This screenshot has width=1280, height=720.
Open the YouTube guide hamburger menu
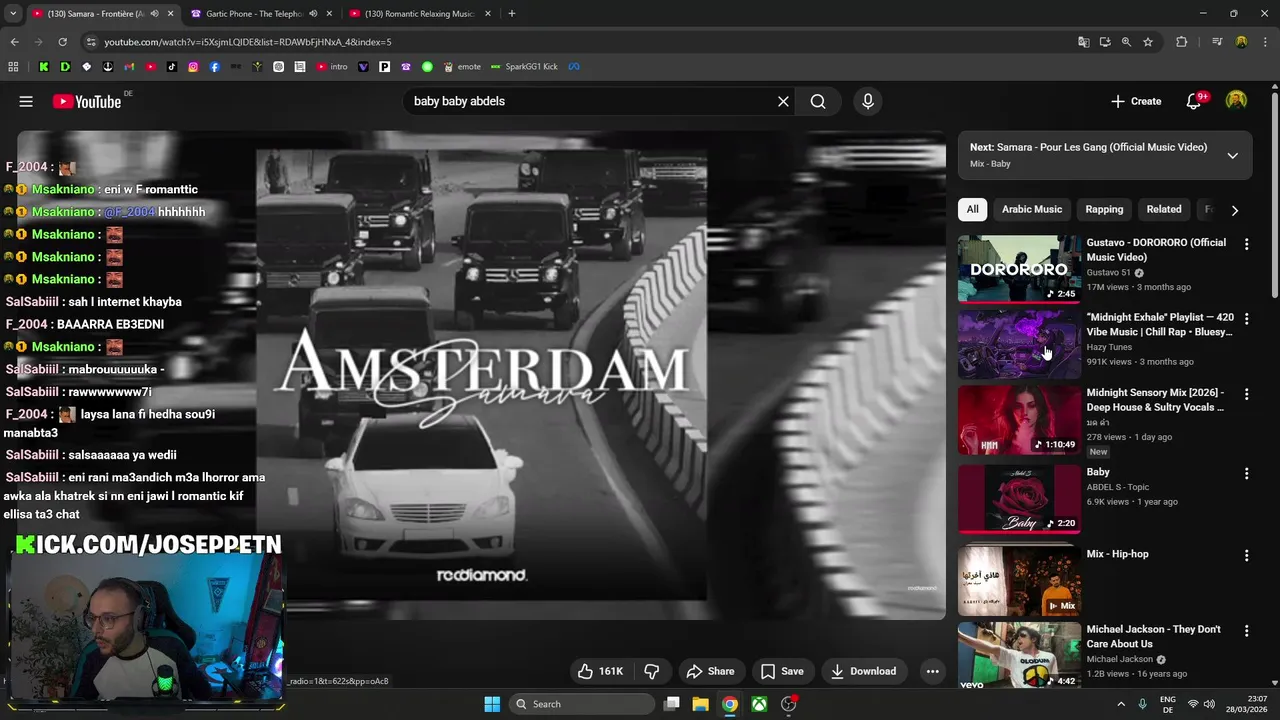pos(26,101)
